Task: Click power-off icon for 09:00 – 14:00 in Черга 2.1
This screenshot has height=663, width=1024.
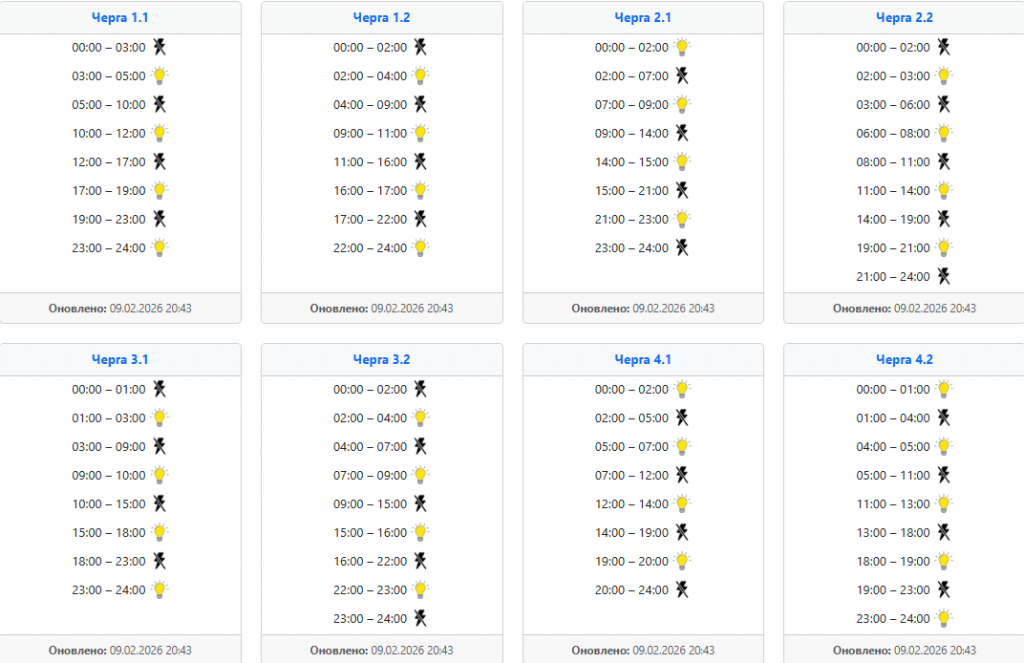Action: (682, 133)
